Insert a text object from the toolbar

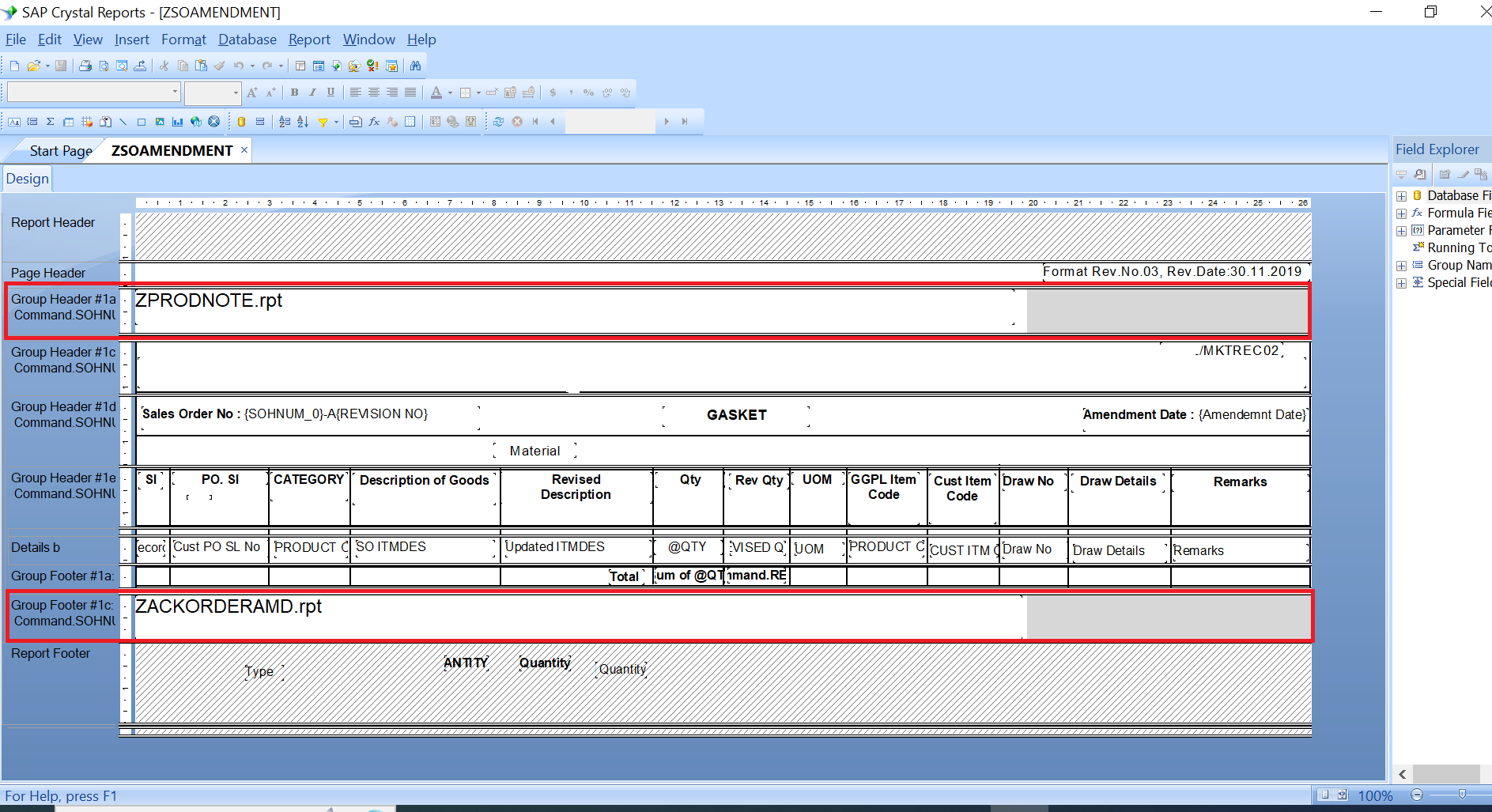(14, 122)
